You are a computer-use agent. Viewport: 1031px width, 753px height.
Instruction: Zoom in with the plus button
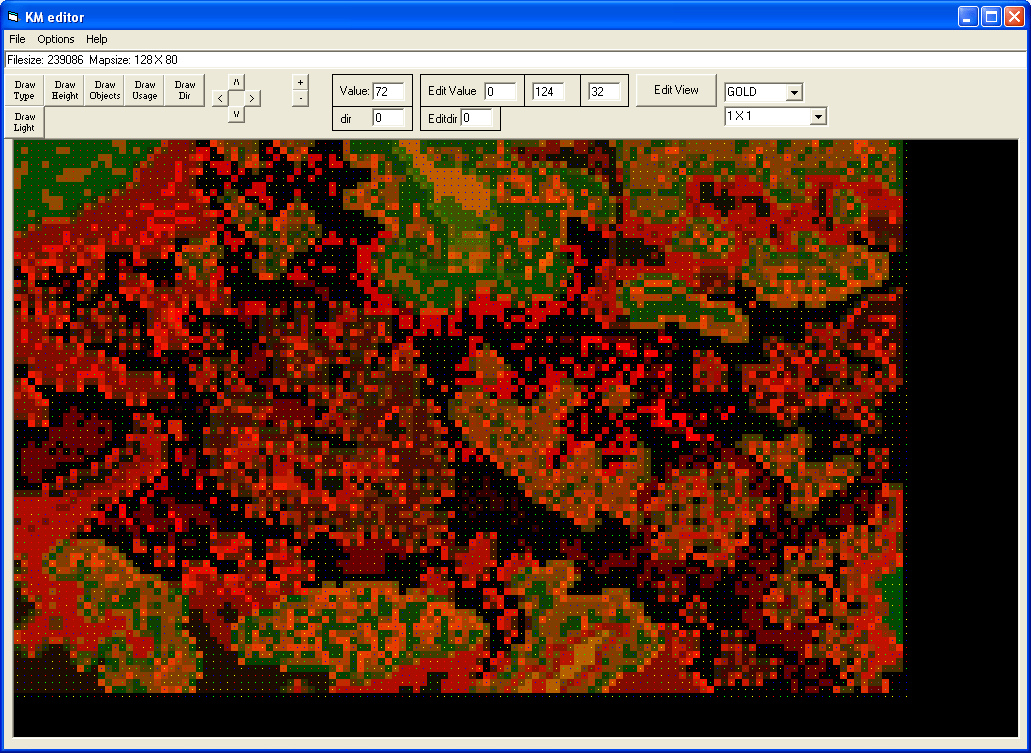pyautogui.click(x=300, y=82)
